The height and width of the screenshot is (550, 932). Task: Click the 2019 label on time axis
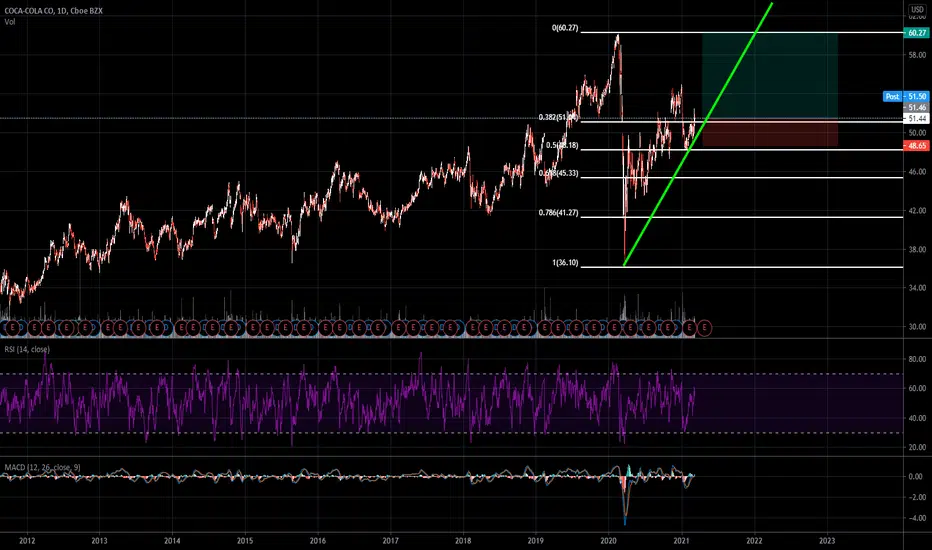[536, 540]
